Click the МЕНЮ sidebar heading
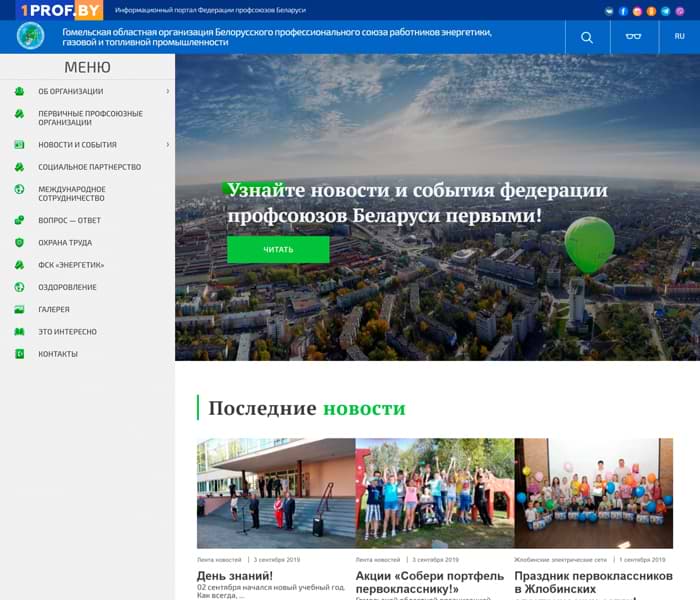The width and height of the screenshot is (700, 600). 88,67
